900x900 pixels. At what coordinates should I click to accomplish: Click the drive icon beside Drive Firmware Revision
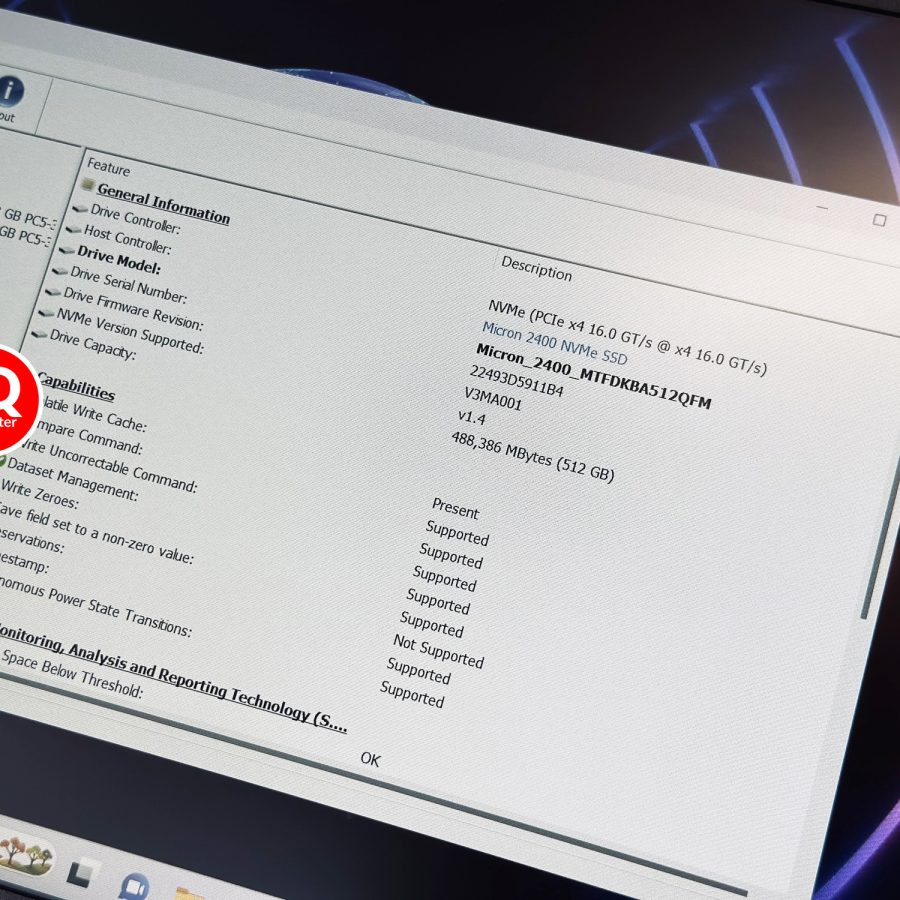[x=53, y=292]
